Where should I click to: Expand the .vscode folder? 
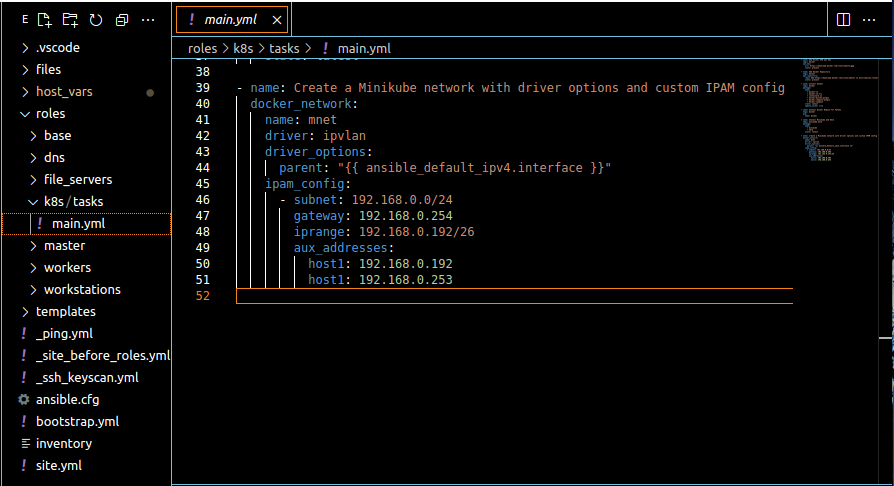57,47
